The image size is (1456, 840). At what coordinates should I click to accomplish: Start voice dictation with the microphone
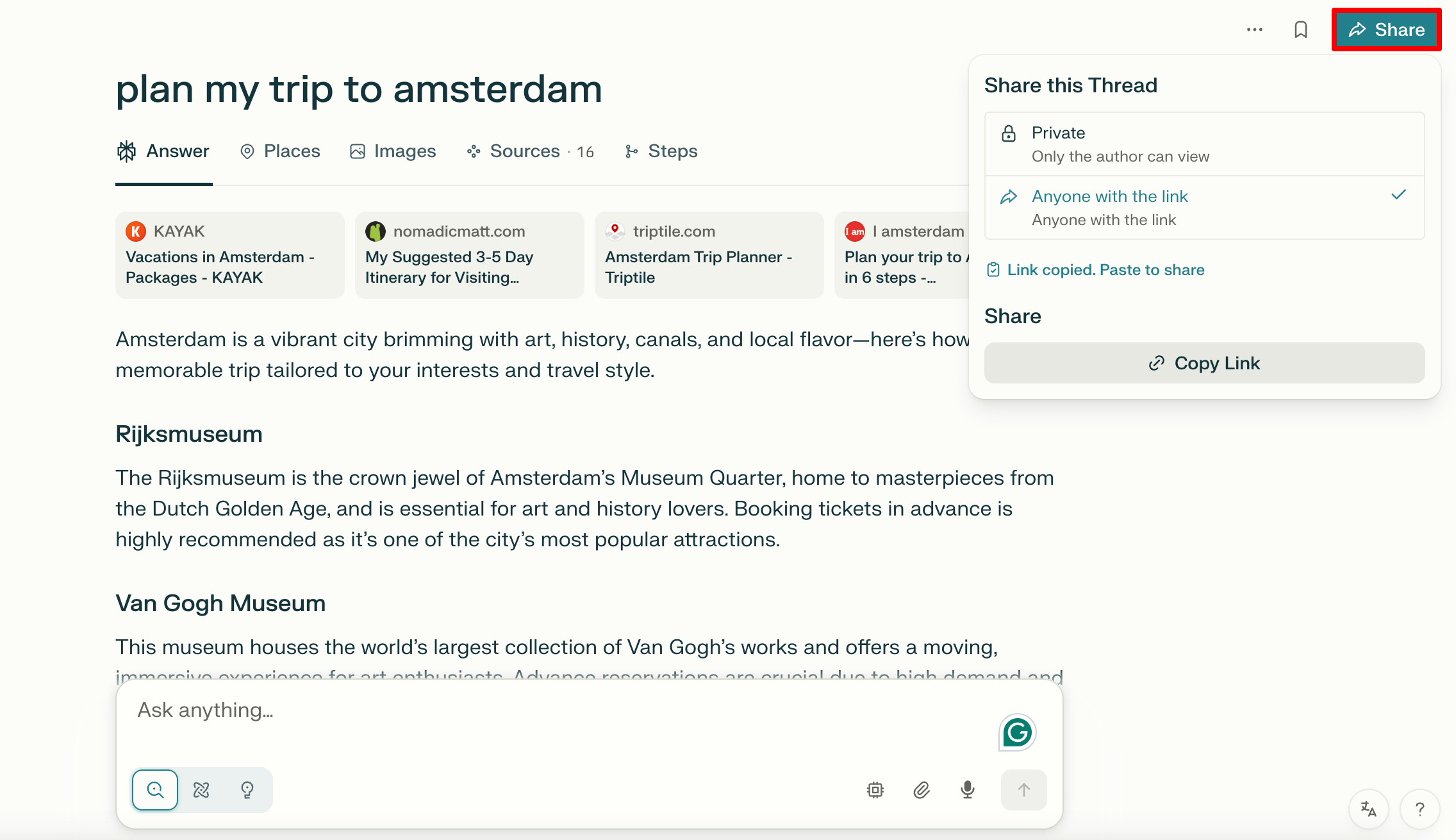coord(968,790)
